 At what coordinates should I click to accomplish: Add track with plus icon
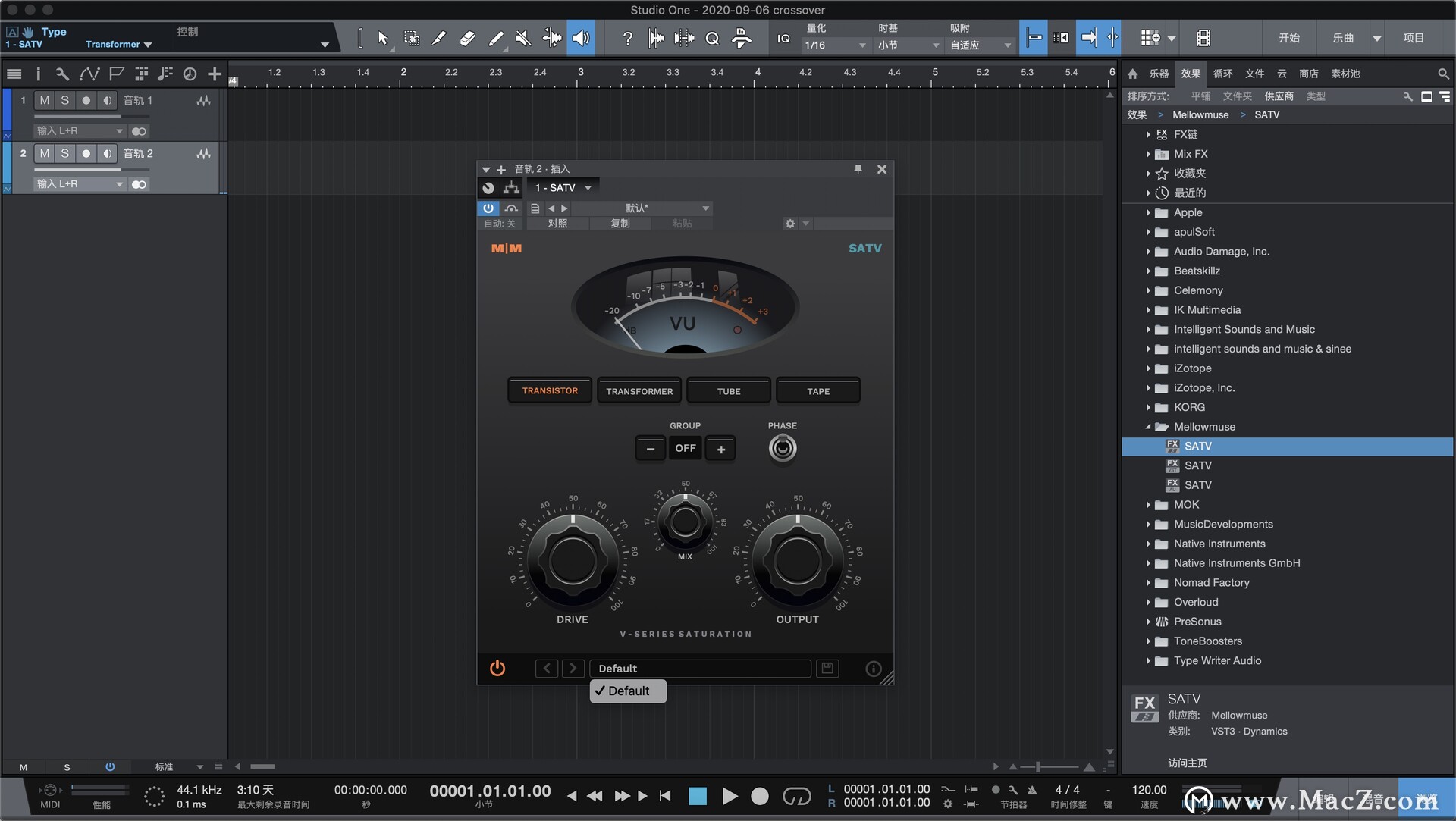[x=215, y=74]
